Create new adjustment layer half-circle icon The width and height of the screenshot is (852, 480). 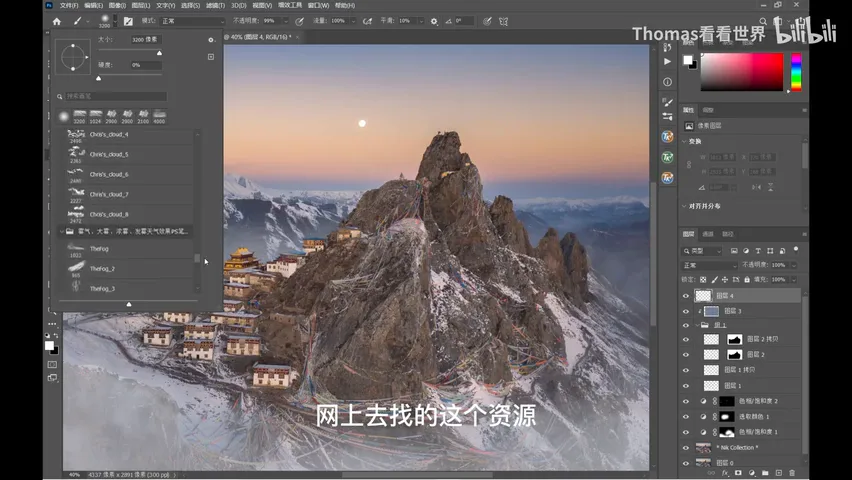[751, 473]
